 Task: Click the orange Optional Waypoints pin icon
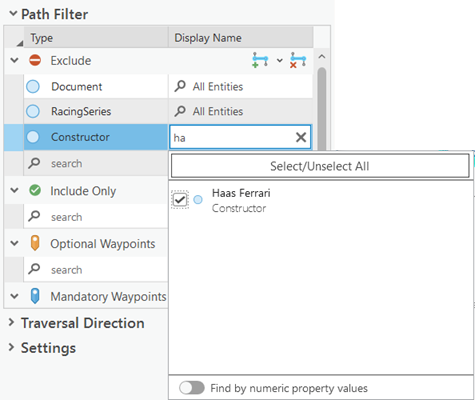(x=35, y=243)
